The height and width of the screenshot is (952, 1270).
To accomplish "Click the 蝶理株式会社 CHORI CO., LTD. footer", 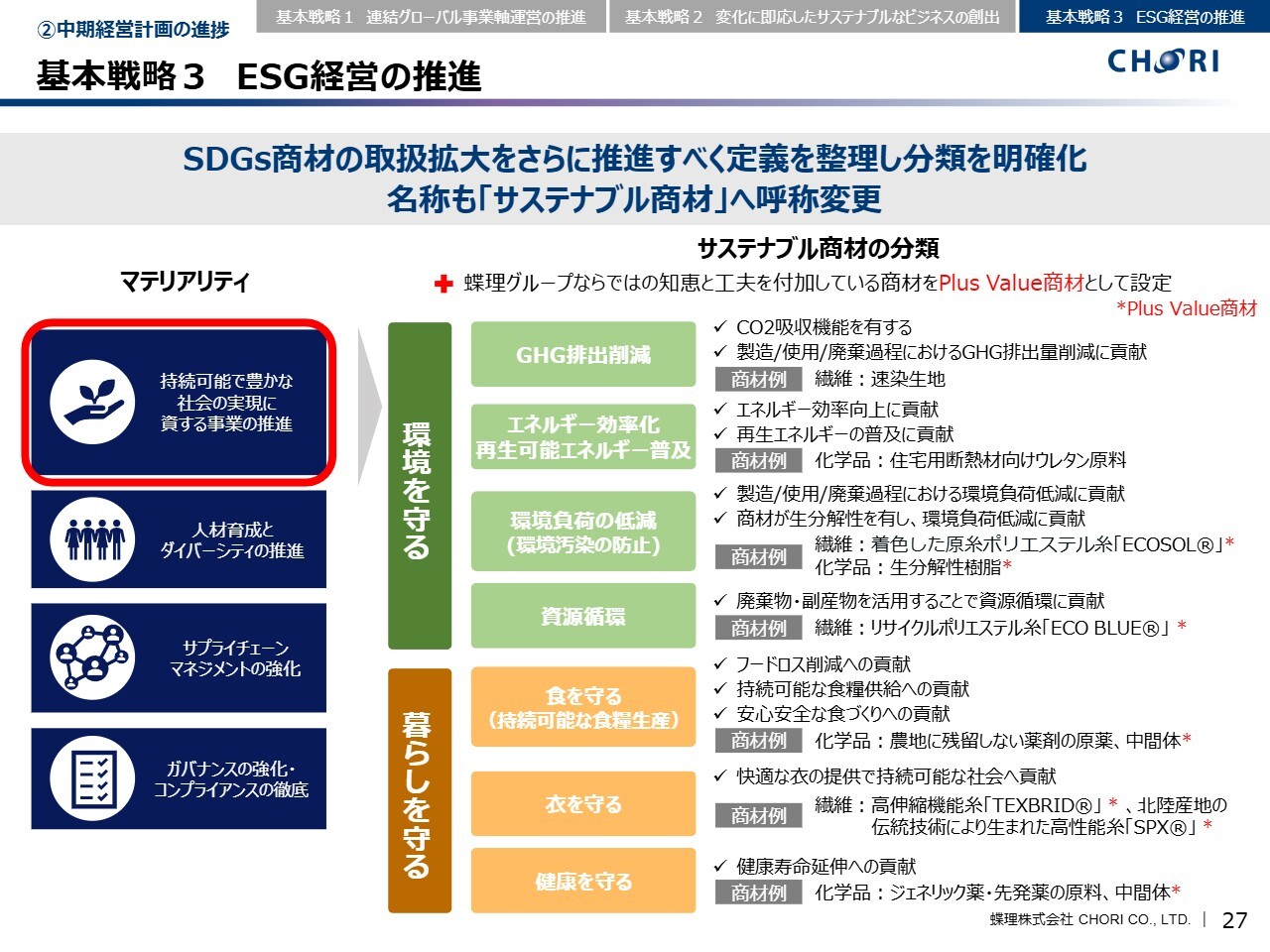I will coord(1089,920).
